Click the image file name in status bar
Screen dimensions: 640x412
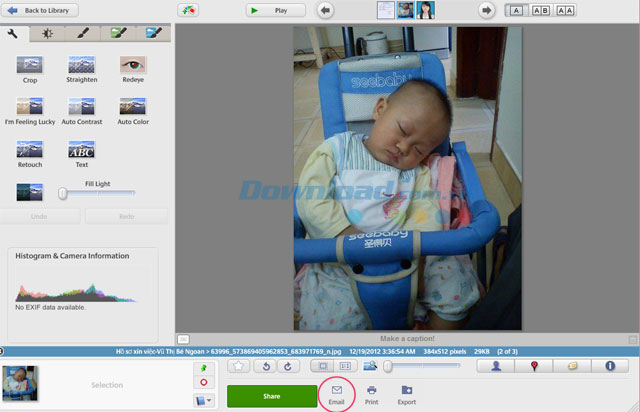click(x=276, y=352)
